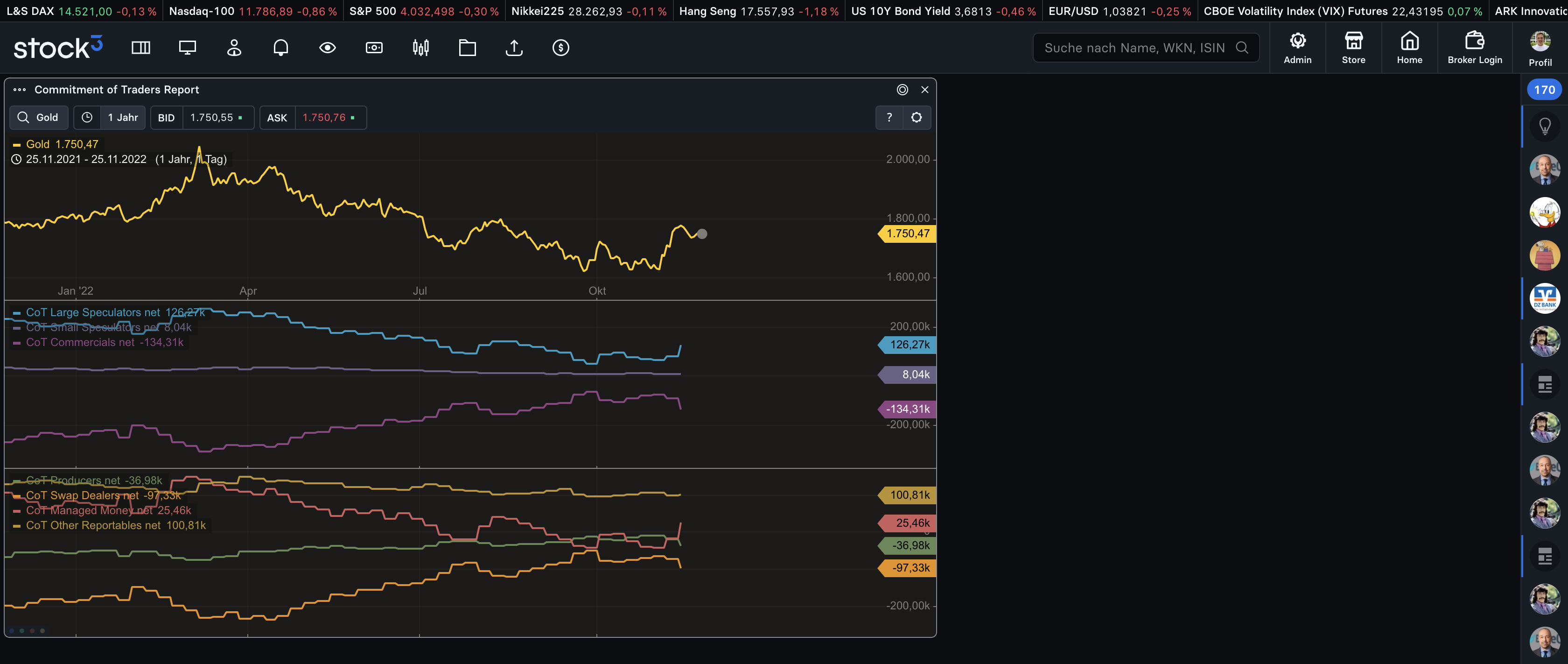Open the desktop monitor icon
The height and width of the screenshot is (664, 1568).
(188, 48)
